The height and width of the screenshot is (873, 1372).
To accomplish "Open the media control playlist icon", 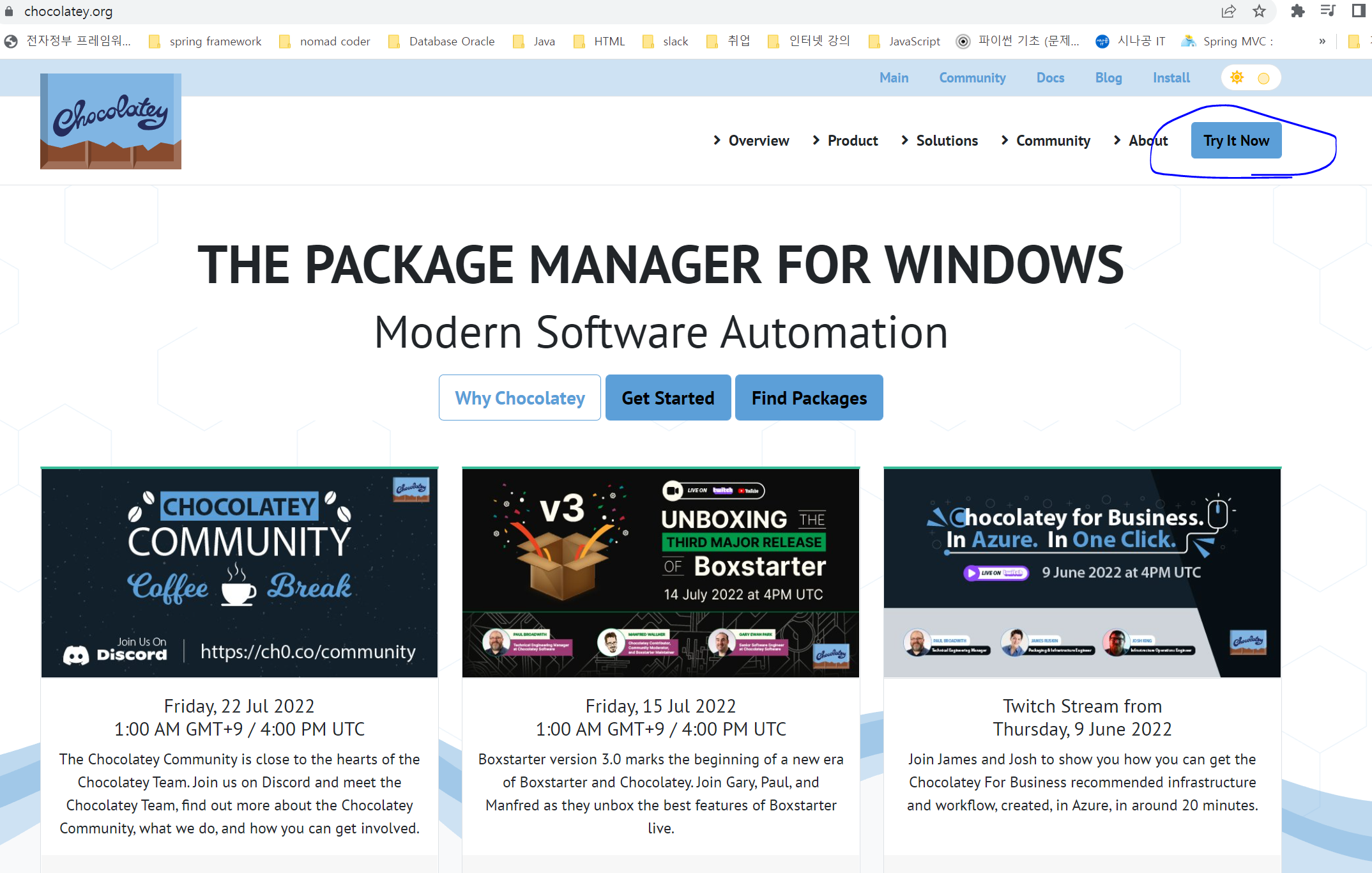I will (1328, 11).
